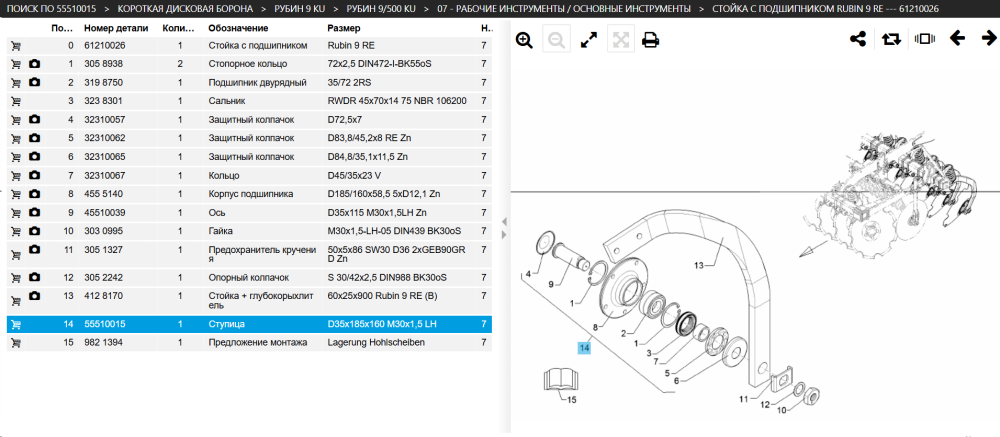Share this parts page
The height and width of the screenshot is (437, 1000).
point(858,39)
